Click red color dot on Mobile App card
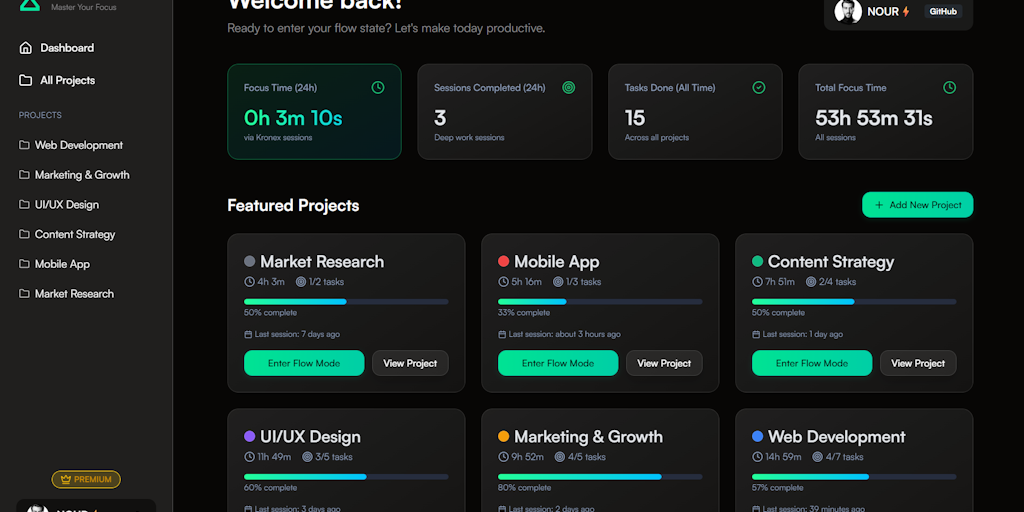This screenshot has height=512, width=1024. (504, 261)
